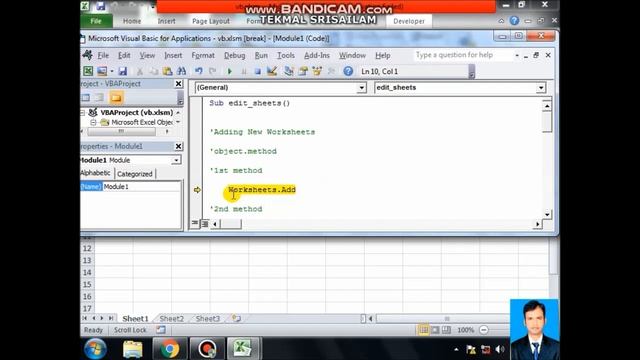The image size is (640, 360).
Task: Open the Edit menu in VBA editor
Action: tap(124, 55)
